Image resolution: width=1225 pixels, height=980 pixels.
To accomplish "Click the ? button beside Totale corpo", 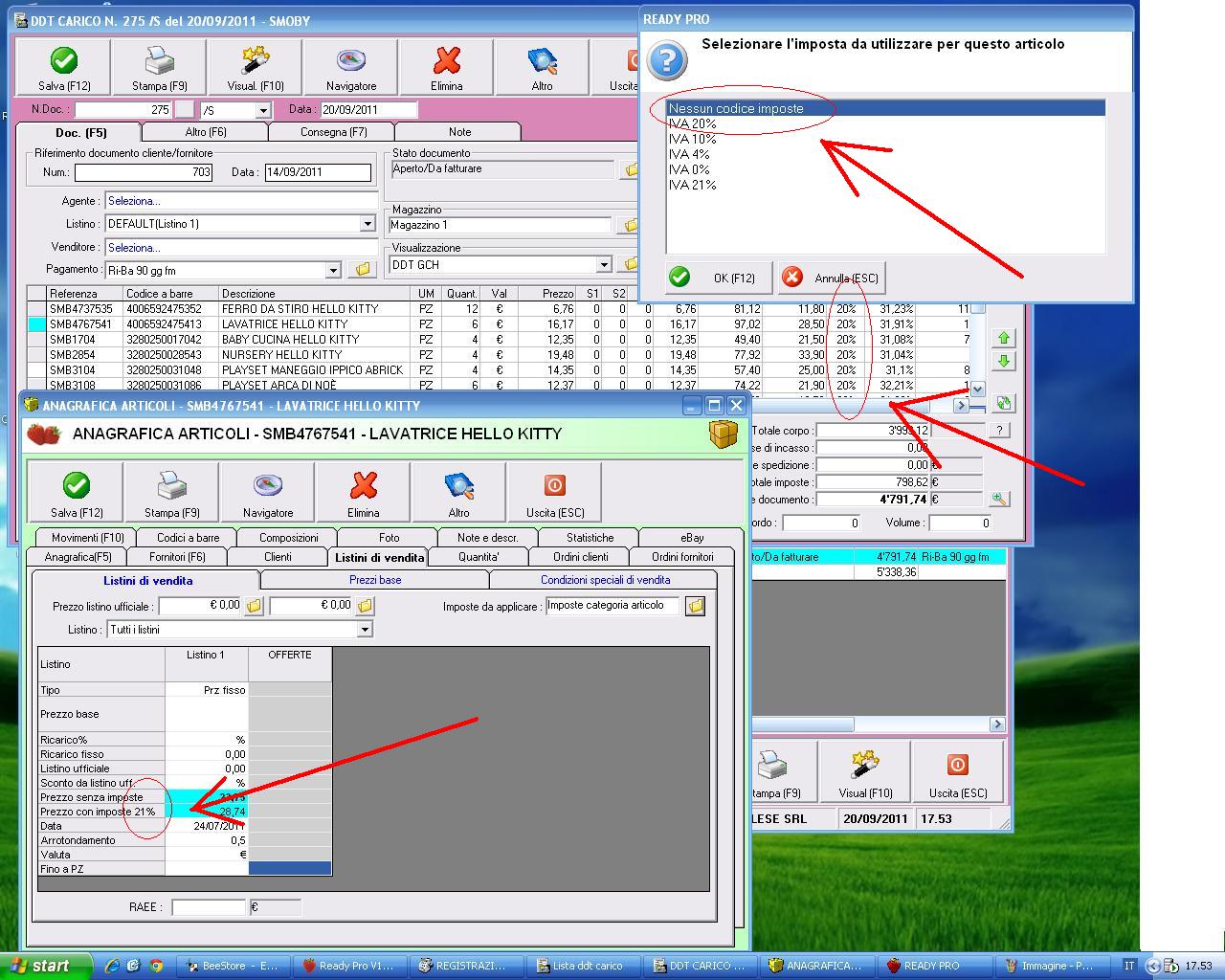I will (x=999, y=431).
